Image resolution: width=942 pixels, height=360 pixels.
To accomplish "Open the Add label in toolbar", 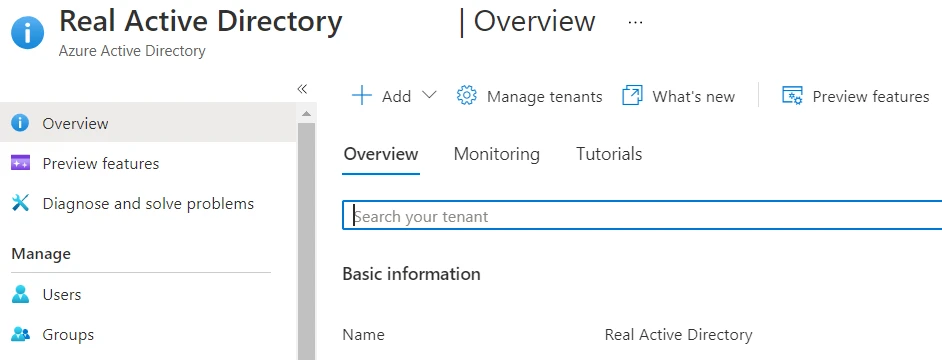I will pos(397,96).
